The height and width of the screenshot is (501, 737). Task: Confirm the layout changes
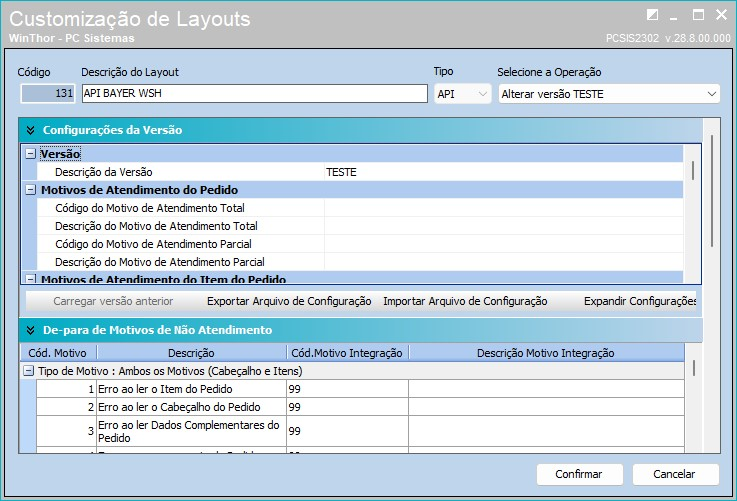tap(580, 474)
